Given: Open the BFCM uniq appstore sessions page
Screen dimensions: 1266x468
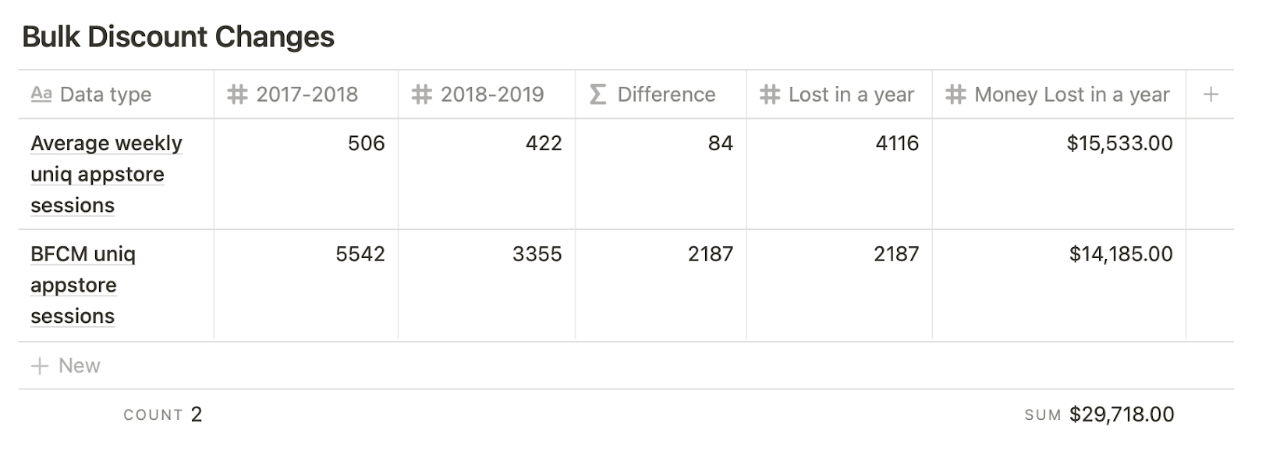Looking at the screenshot, I should (x=83, y=285).
